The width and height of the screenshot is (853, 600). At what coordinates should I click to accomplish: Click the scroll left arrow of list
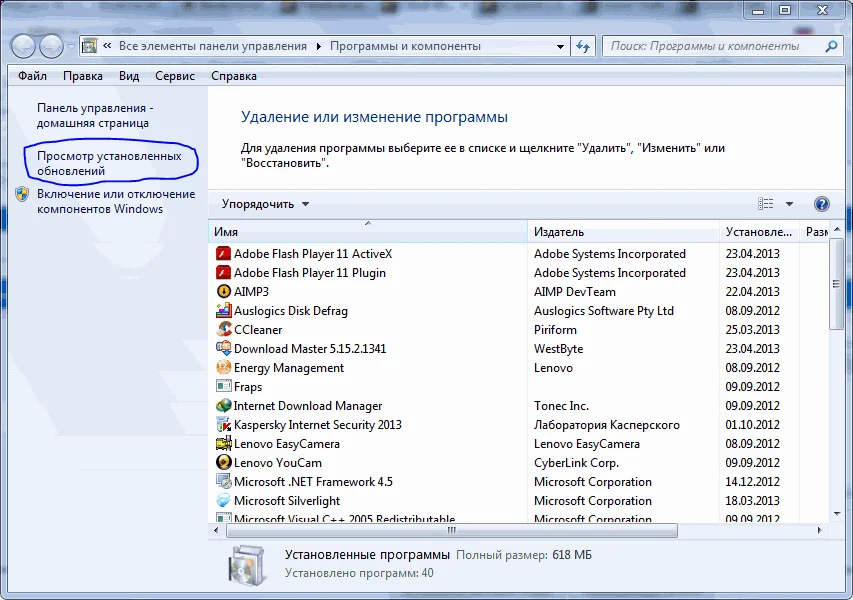coord(216,530)
